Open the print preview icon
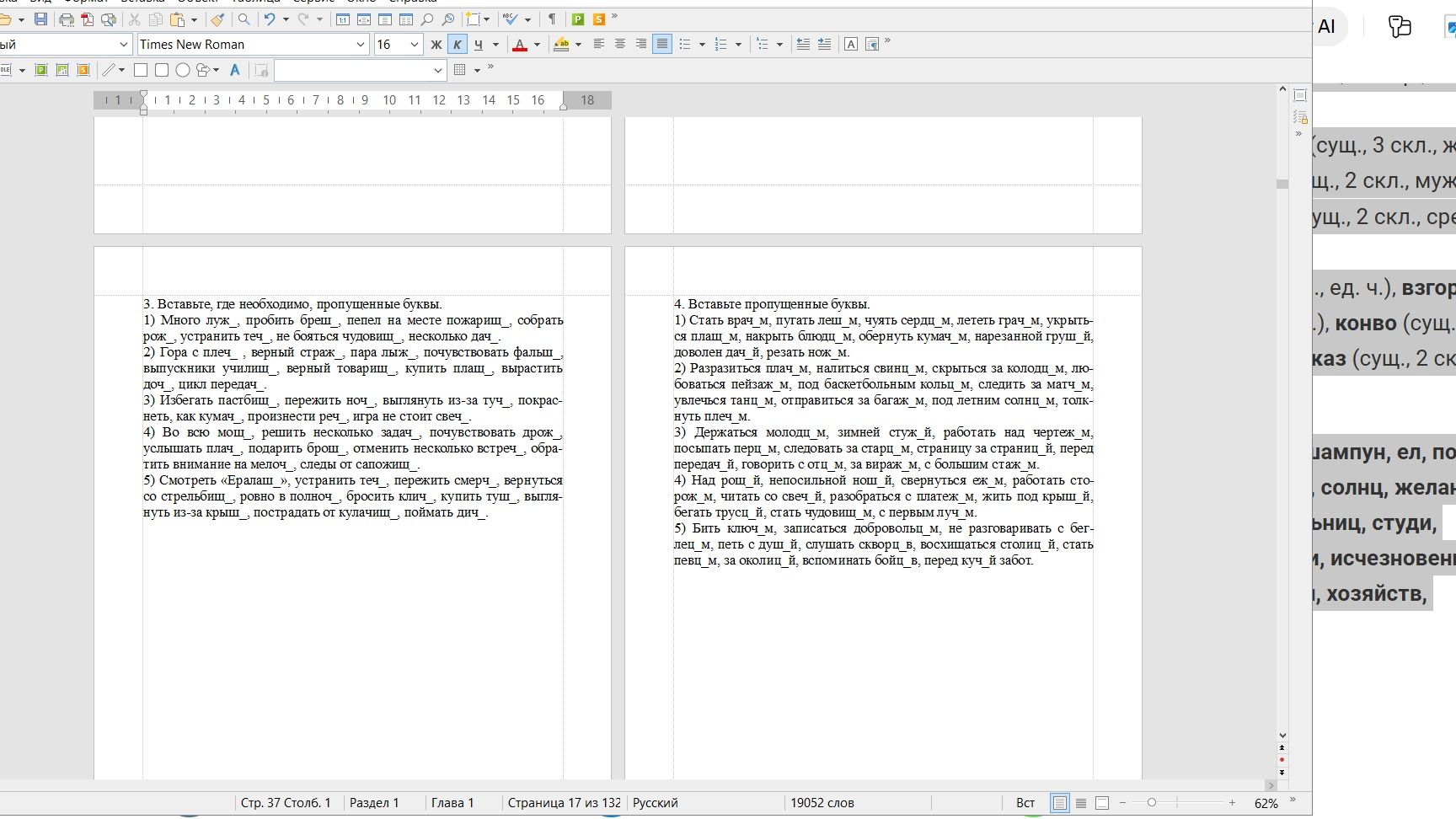 (108, 19)
